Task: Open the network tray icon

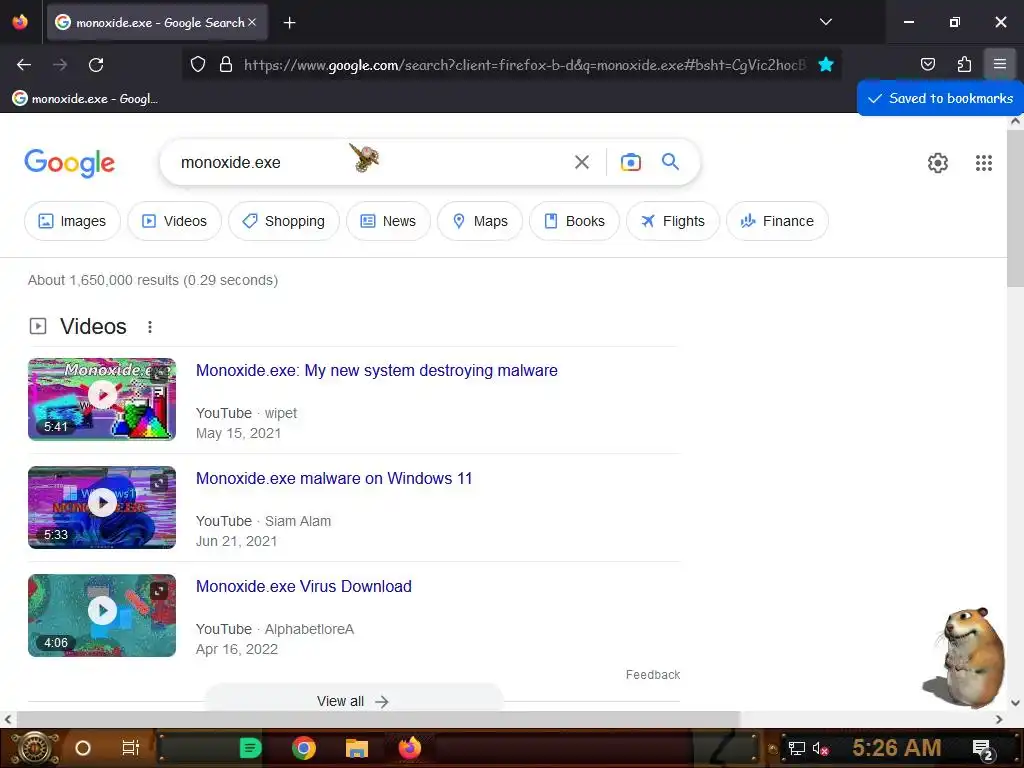Action: click(797, 748)
